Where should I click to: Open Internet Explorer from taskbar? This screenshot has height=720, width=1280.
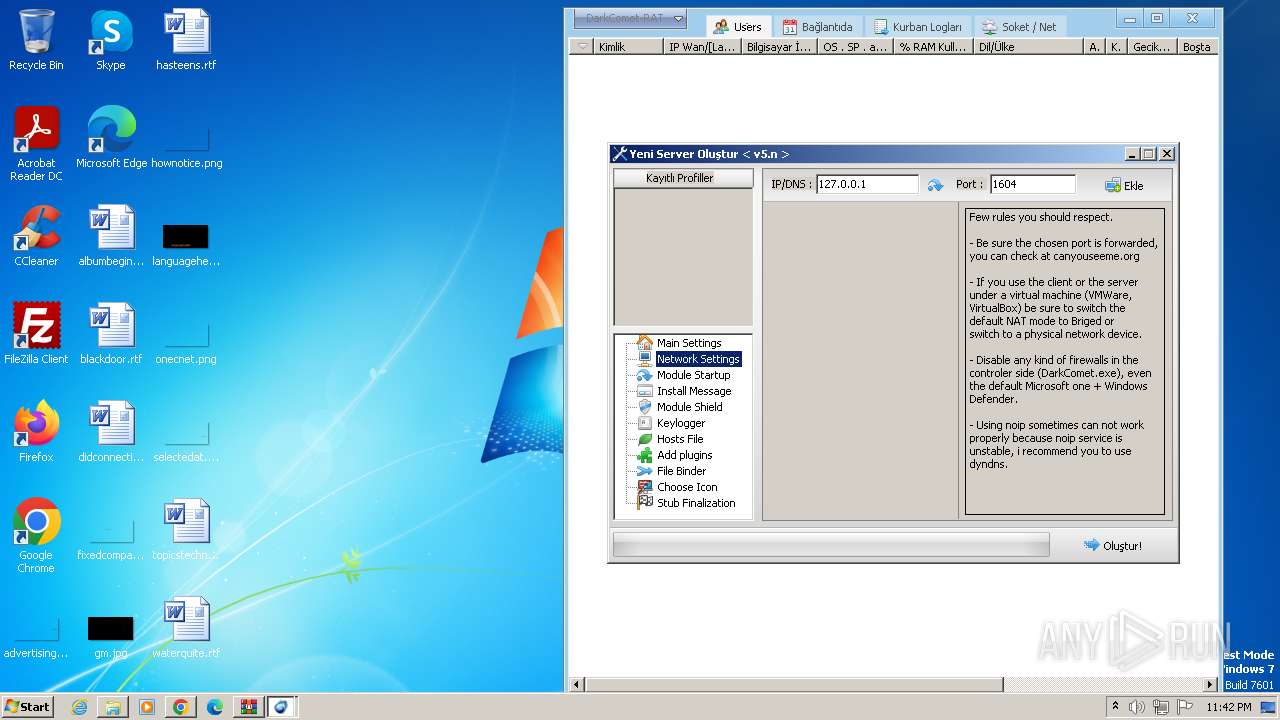79,707
